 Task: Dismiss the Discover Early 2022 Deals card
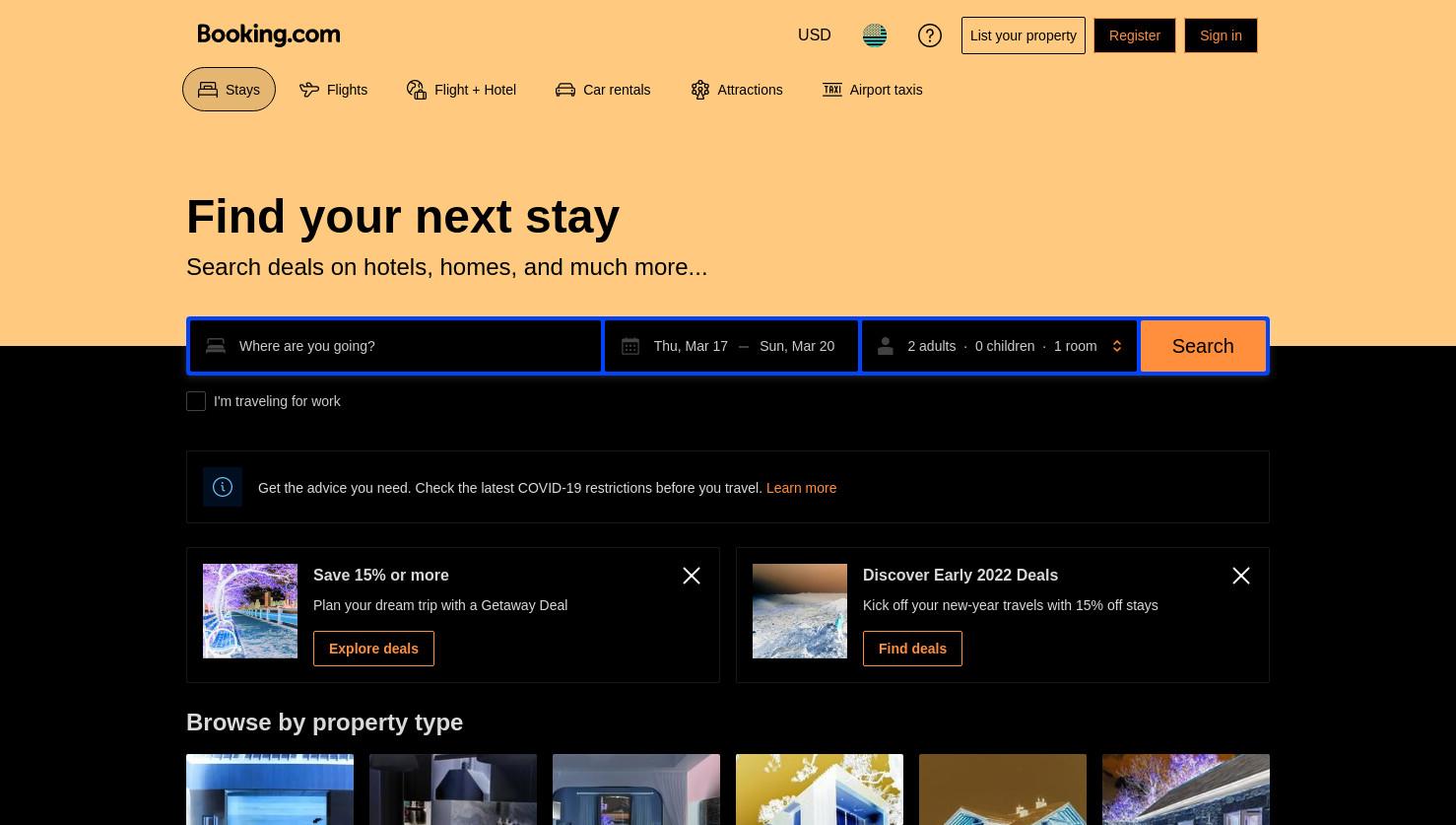coord(1241,576)
